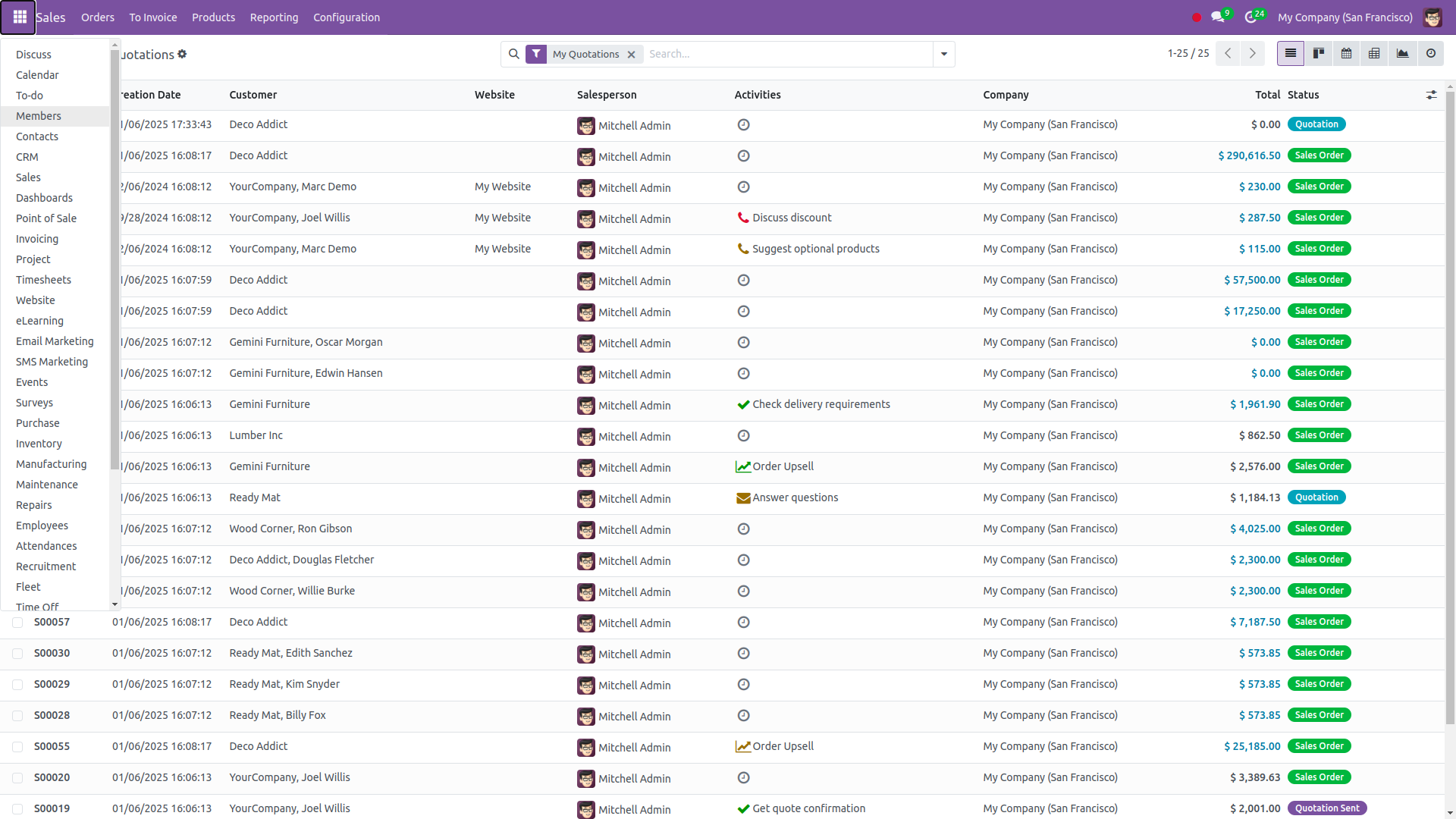Open the main apps grid icon
1456x819 pixels.
click(18, 17)
